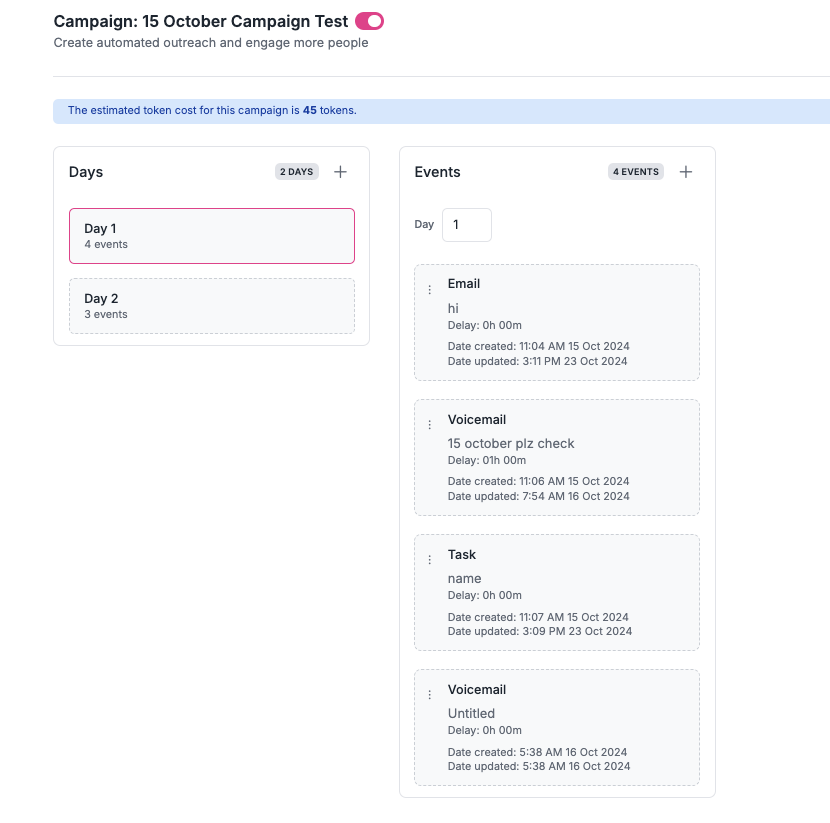
Task: Click the Days panel heading
Action: (x=86, y=172)
